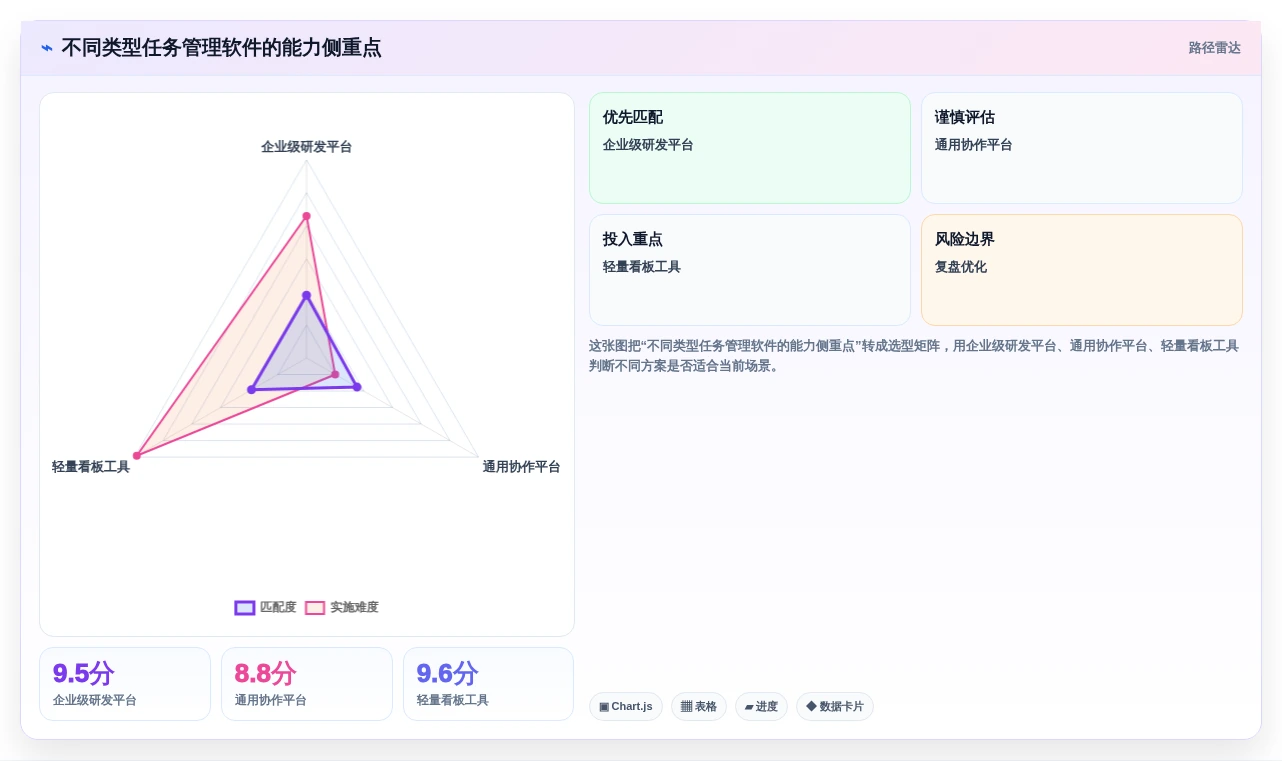Image resolution: width=1282 pixels, height=761 pixels.
Task: Open the 谨慎评估 card
Action: pos(1082,148)
